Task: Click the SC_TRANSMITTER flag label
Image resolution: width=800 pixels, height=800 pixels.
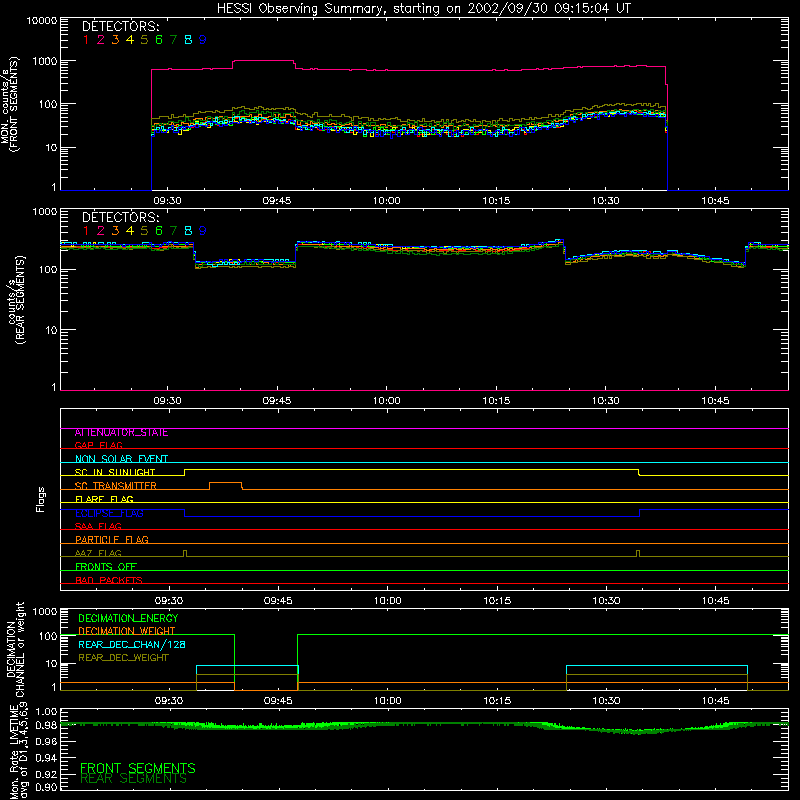Action: coord(115,485)
